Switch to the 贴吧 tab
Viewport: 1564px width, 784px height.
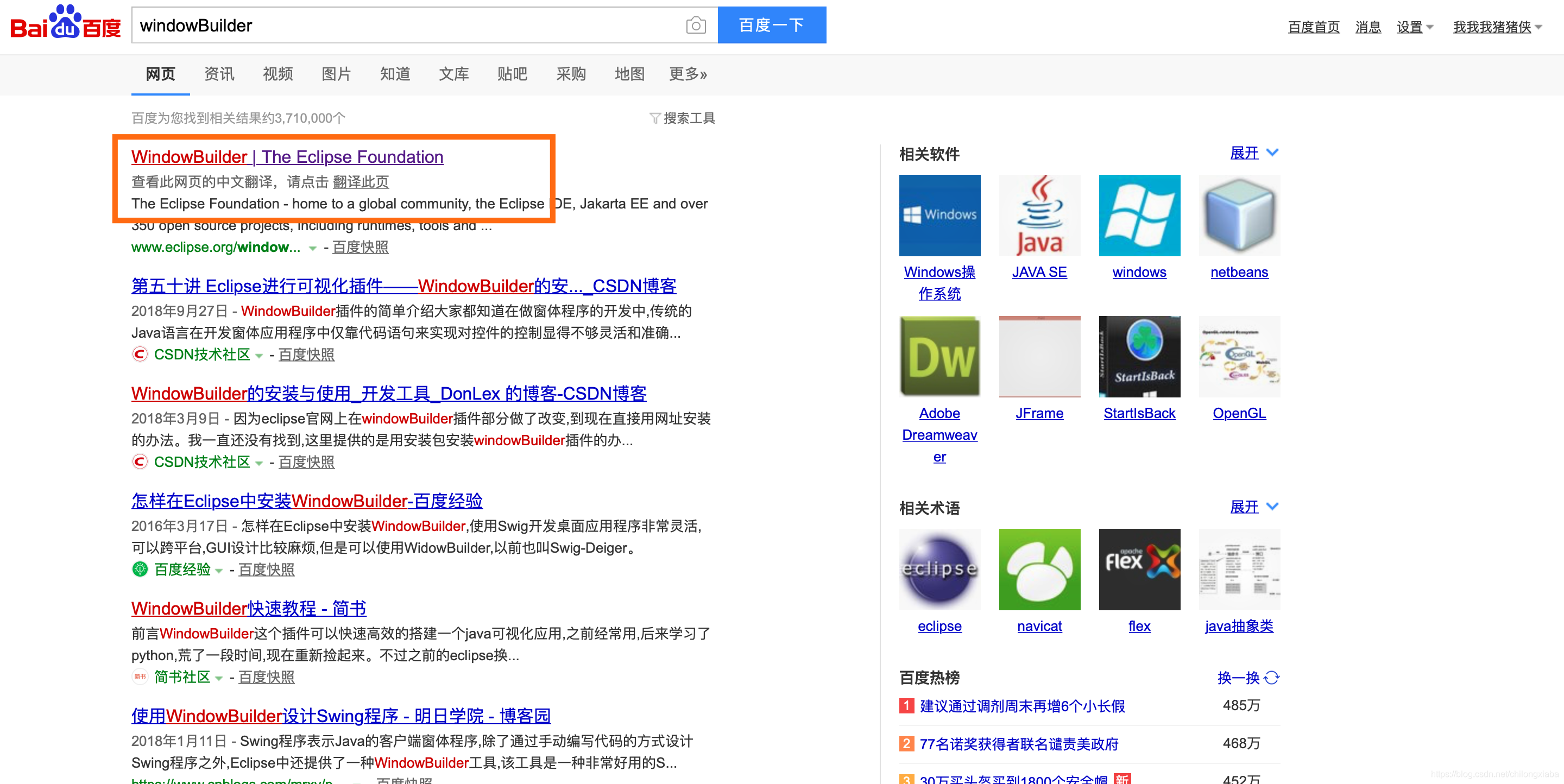(513, 74)
